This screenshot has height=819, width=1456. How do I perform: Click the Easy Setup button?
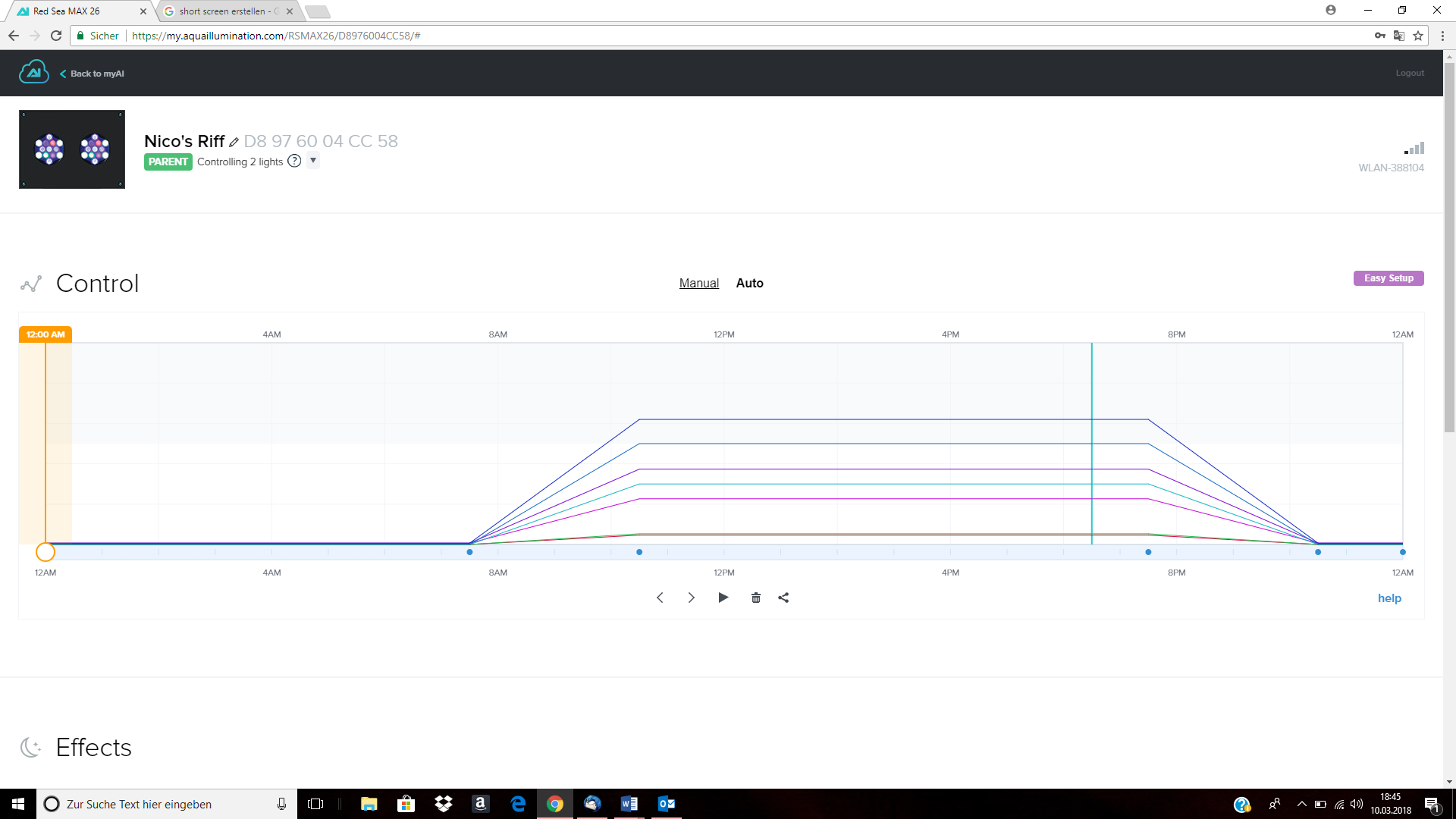(x=1389, y=278)
